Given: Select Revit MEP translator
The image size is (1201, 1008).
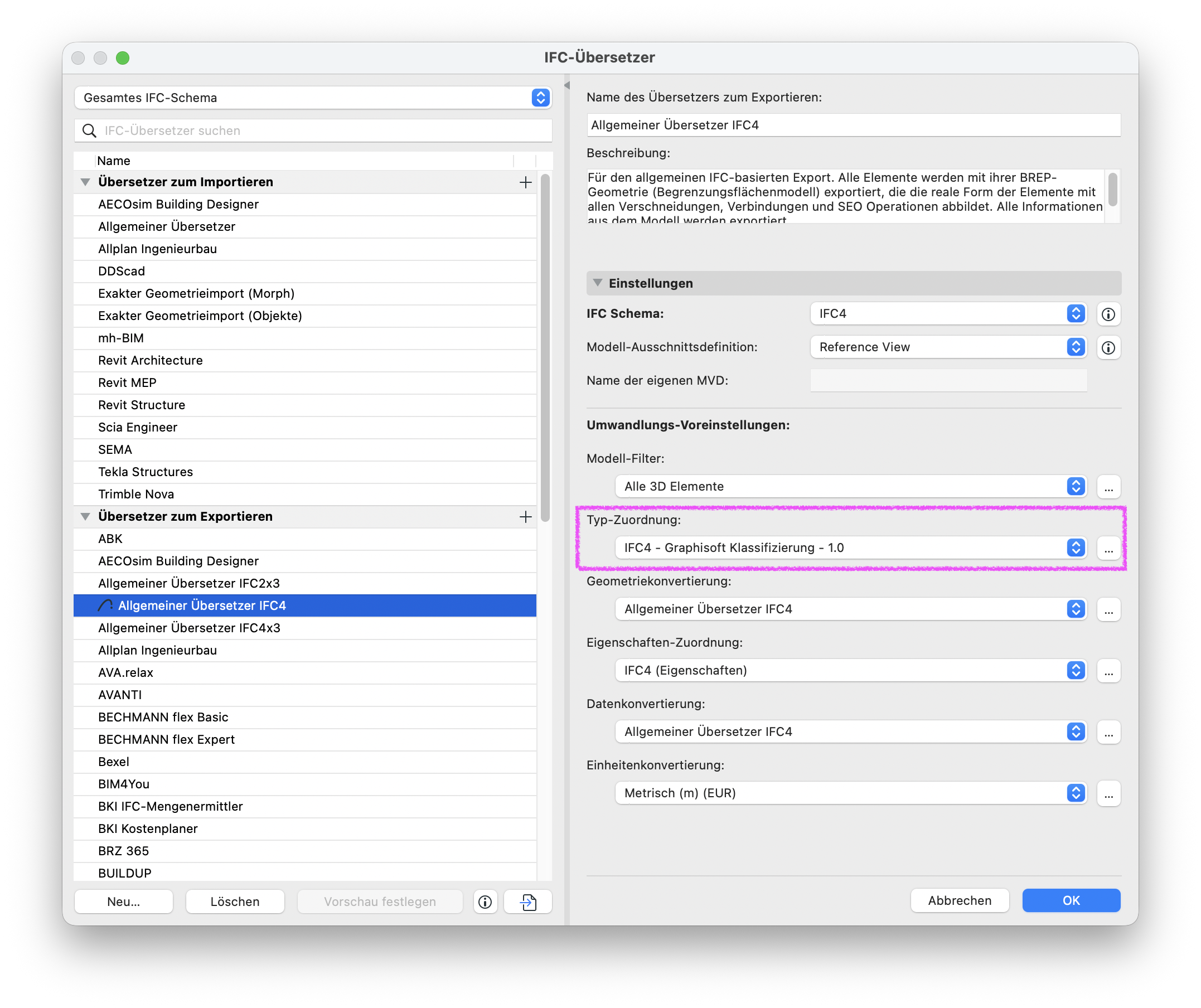Looking at the screenshot, I should click(305, 383).
